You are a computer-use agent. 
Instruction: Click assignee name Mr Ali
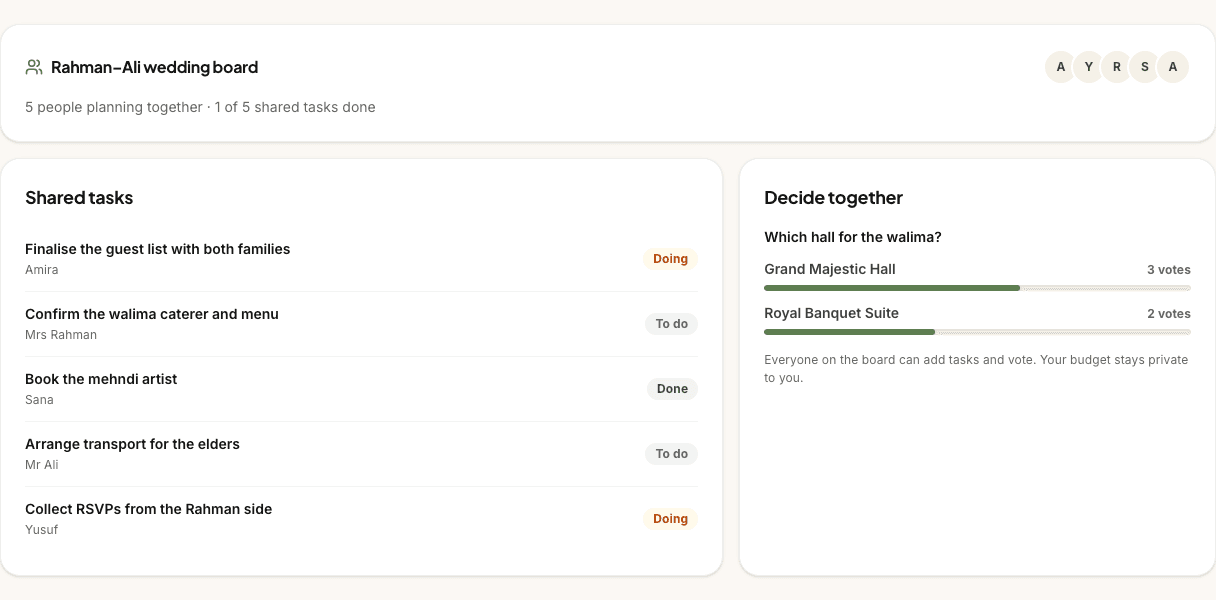[42, 465]
